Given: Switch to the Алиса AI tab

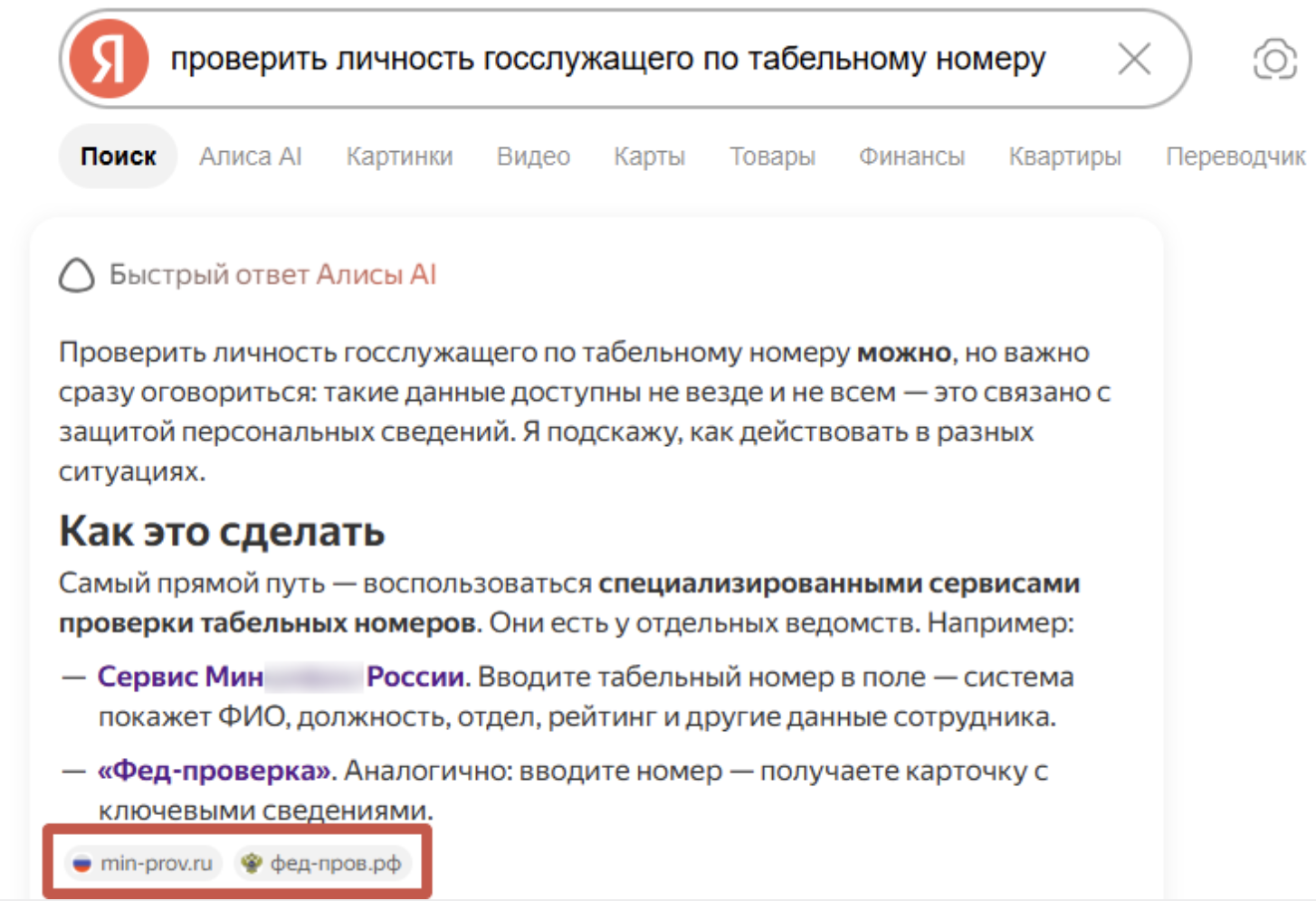Looking at the screenshot, I should tap(251, 156).
